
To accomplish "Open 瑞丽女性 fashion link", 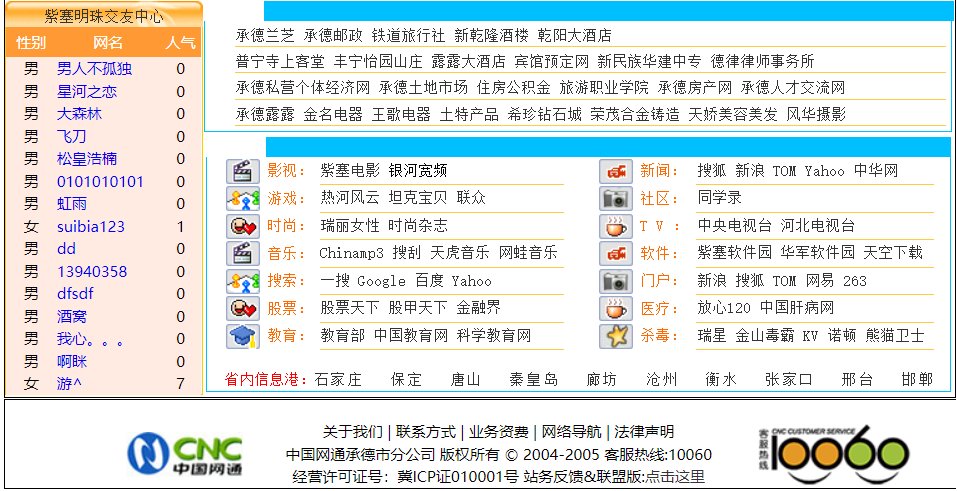I will pos(350,225).
